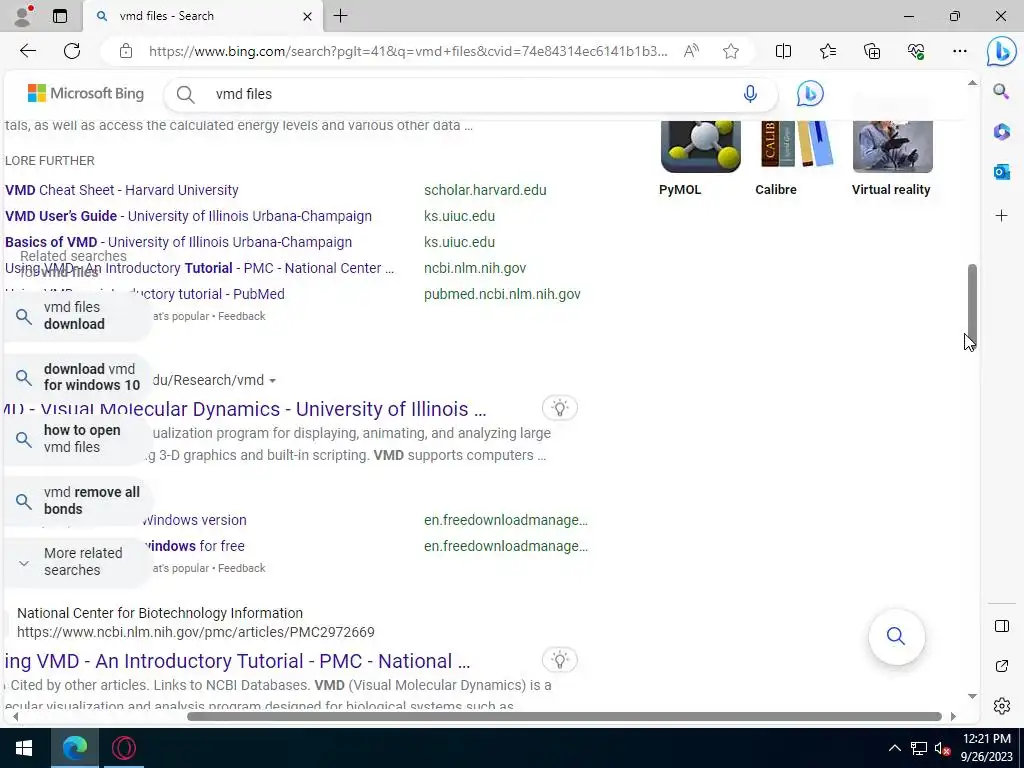Open Microsoft 365 sidebar app
Screen dimensions: 1024x768
(x=1001, y=131)
